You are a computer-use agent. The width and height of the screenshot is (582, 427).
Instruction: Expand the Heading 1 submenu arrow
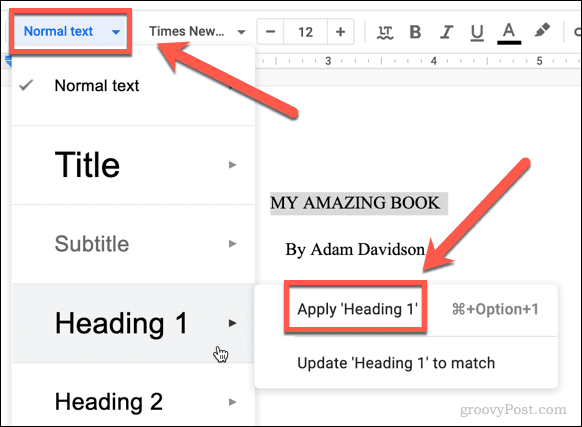pyautogui.click(x=232, y=323)
